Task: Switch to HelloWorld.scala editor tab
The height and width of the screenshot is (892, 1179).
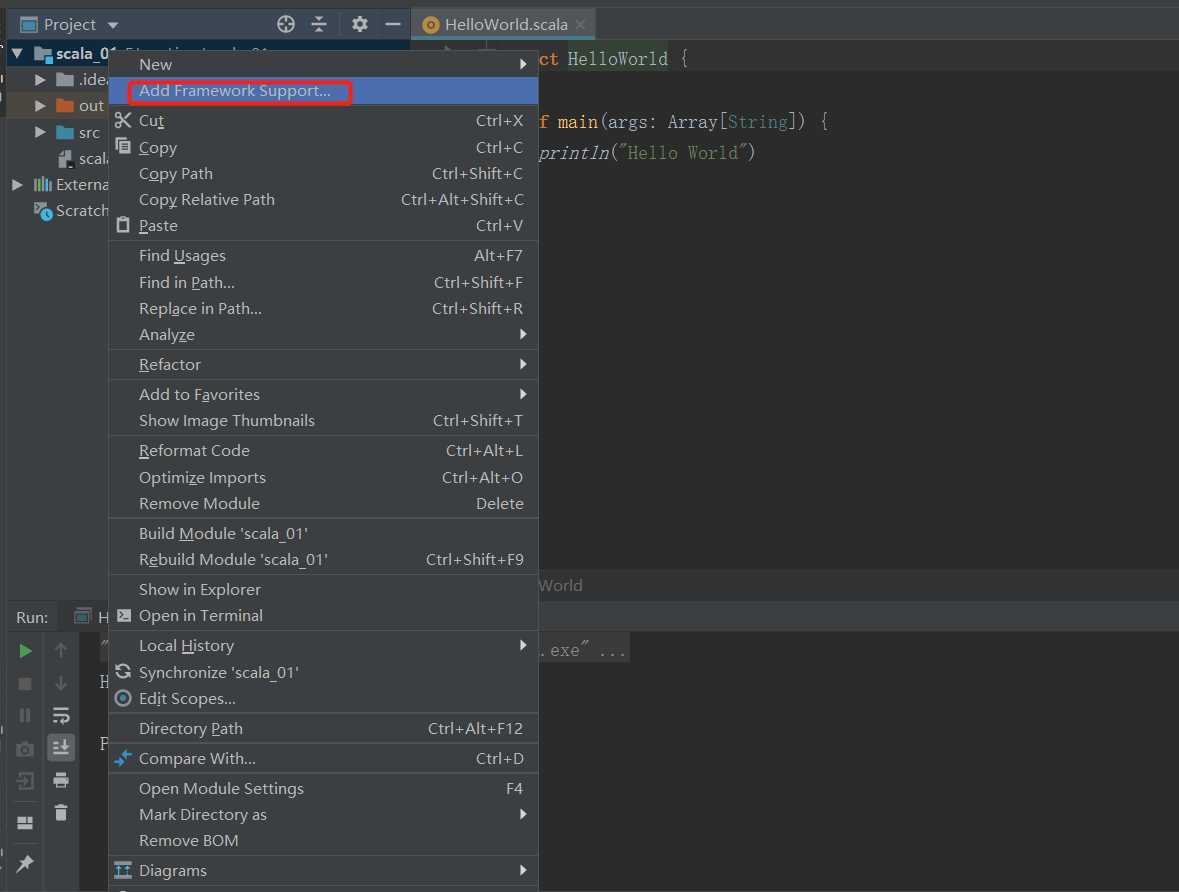Action: 505,24
